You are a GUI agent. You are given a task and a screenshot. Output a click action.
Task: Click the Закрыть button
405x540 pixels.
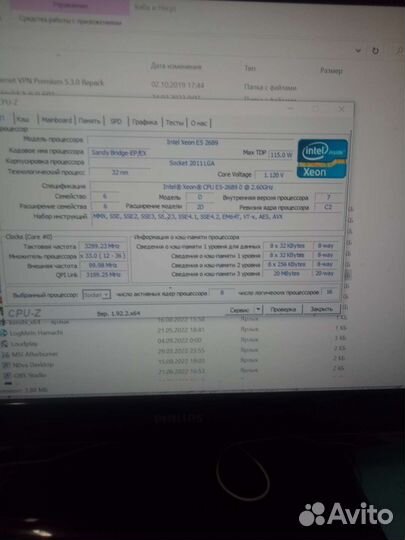[x=321, y=309]
